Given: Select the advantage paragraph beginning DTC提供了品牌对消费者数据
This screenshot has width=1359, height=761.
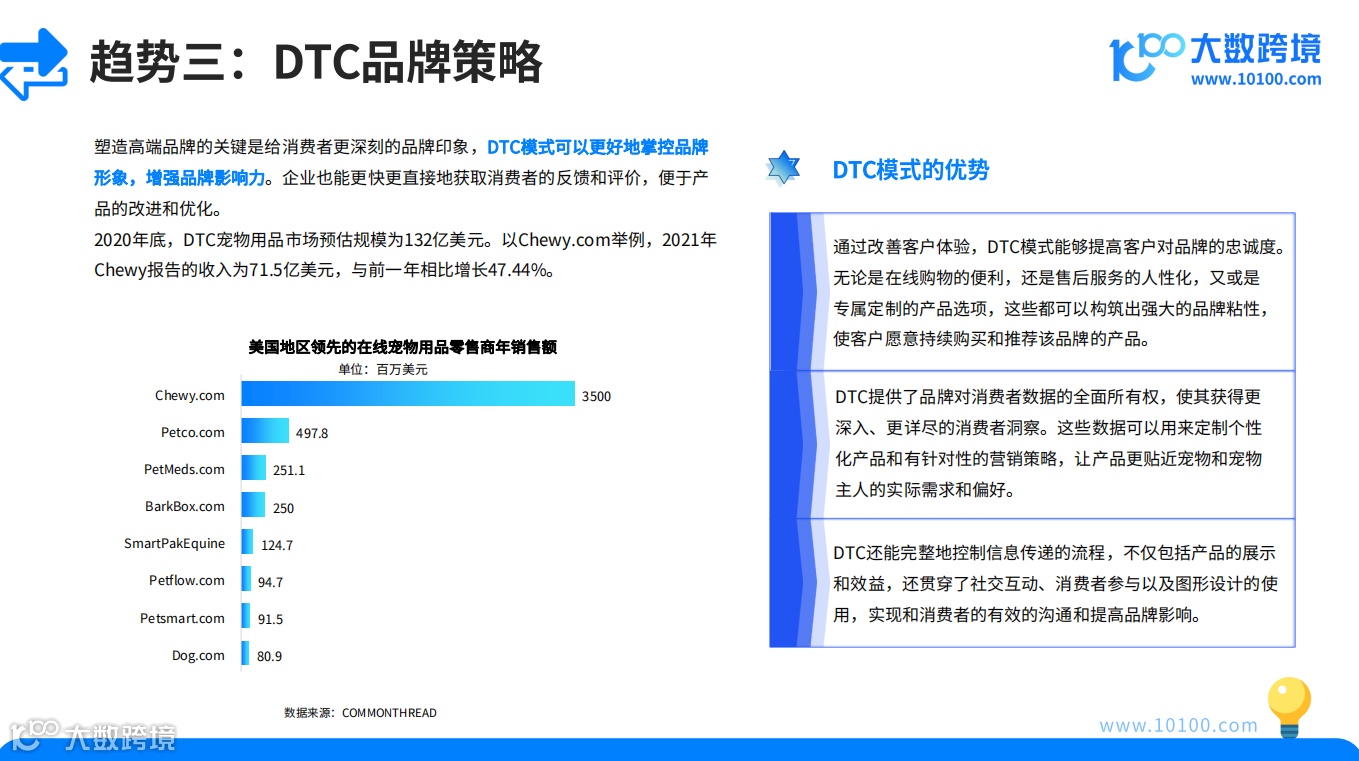Looking at the screenshot, I should click(1050, 444).
